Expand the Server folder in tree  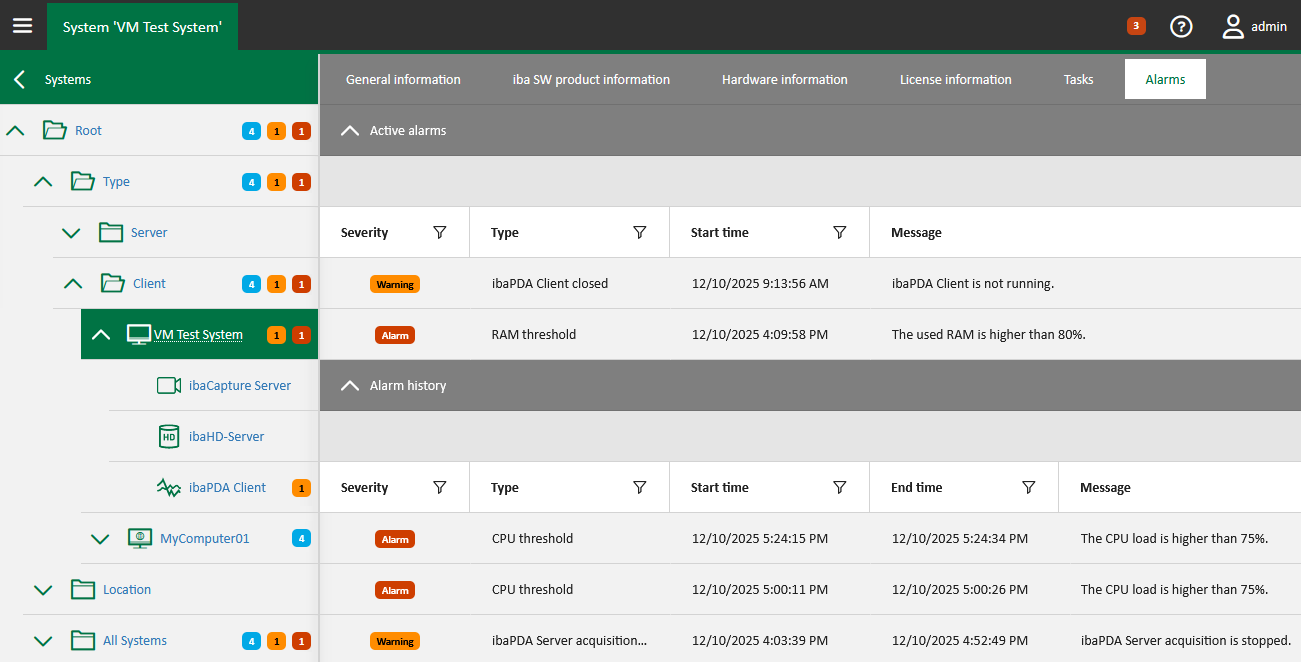pyautogui.click(x=71, y=233)
